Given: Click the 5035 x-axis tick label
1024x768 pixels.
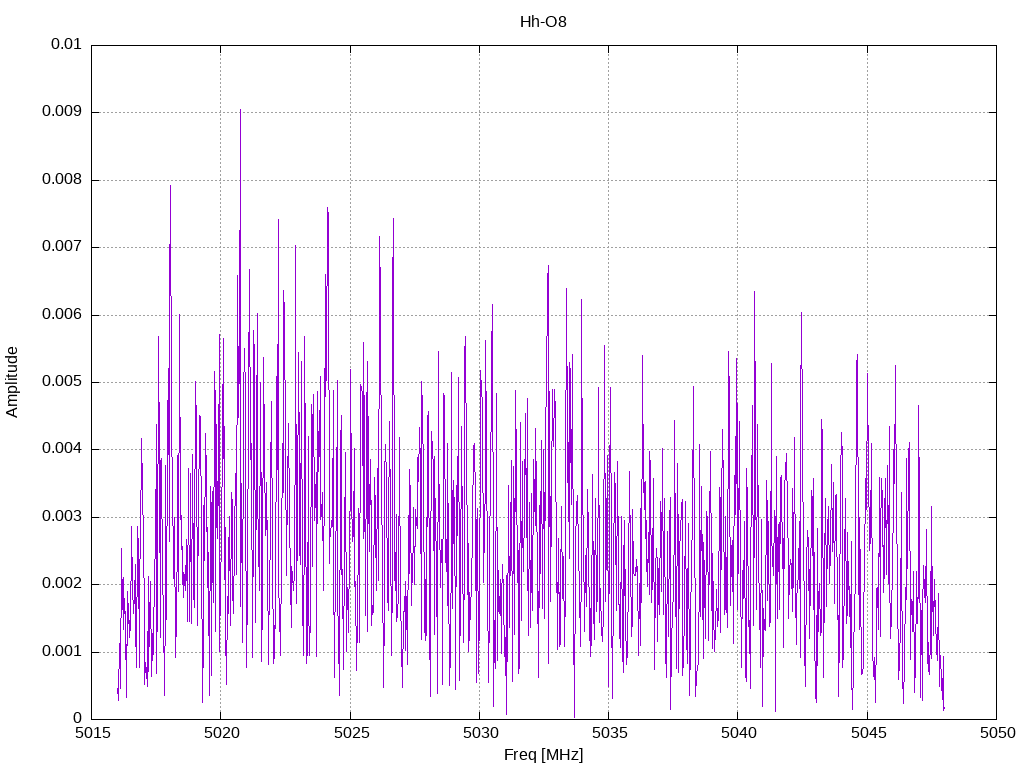Looking at the screenshot, I should coord(610,733).
